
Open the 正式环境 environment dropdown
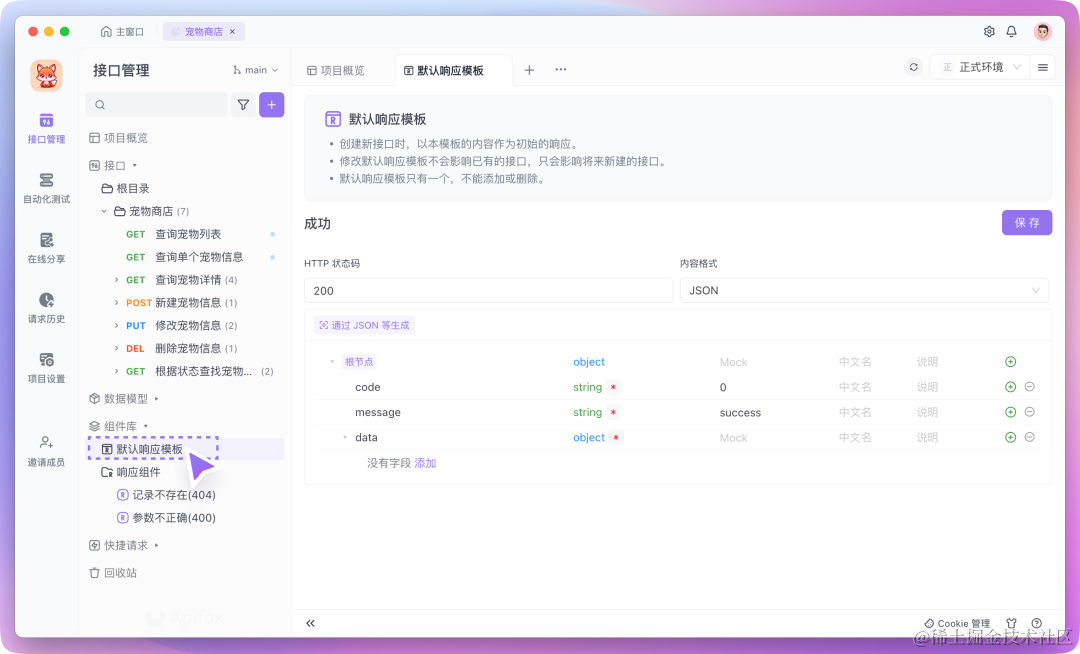[x=980, y=67]
